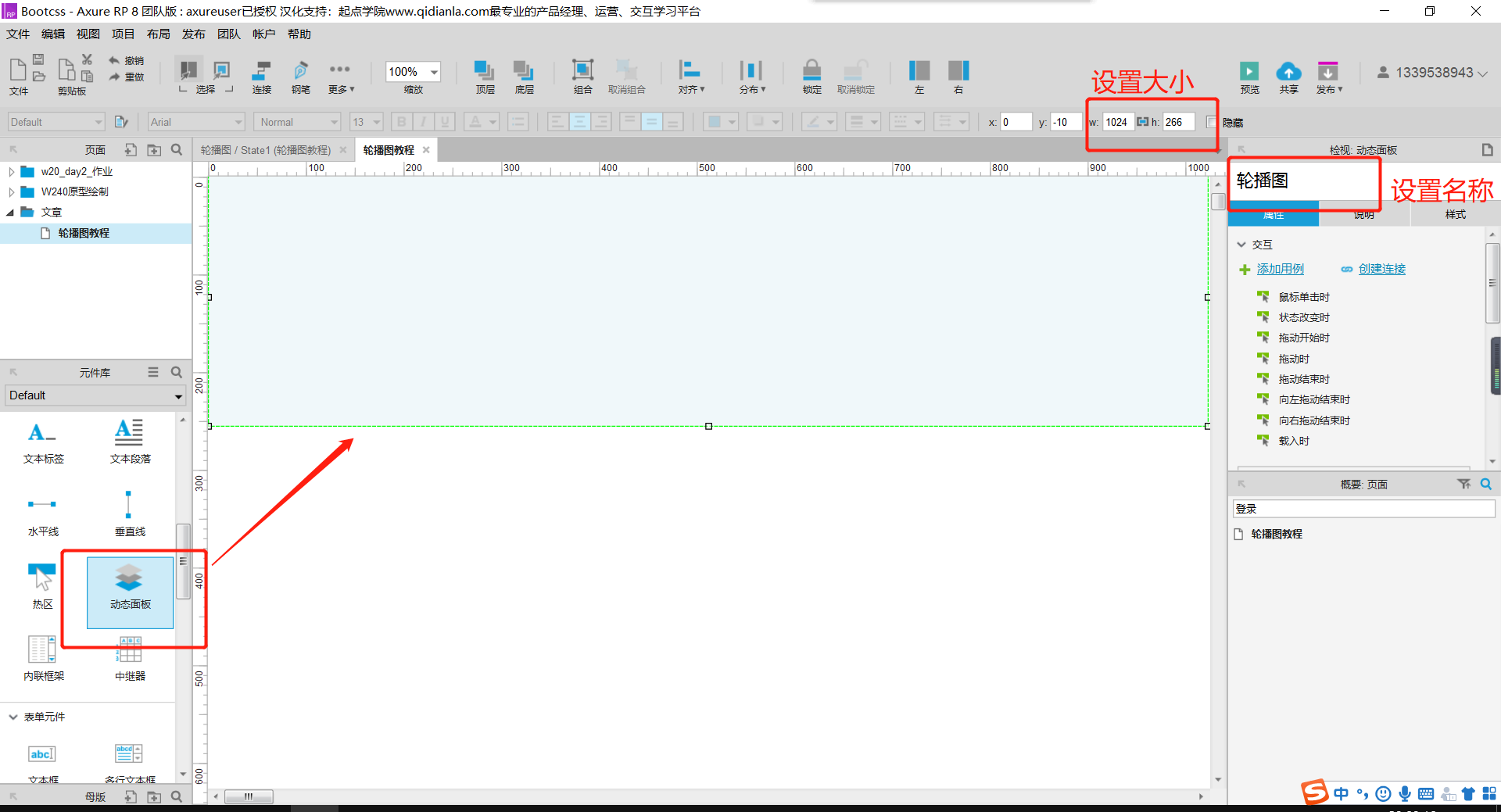Align text horizontally center
The image size is (1501, 812).
point(579,122)
